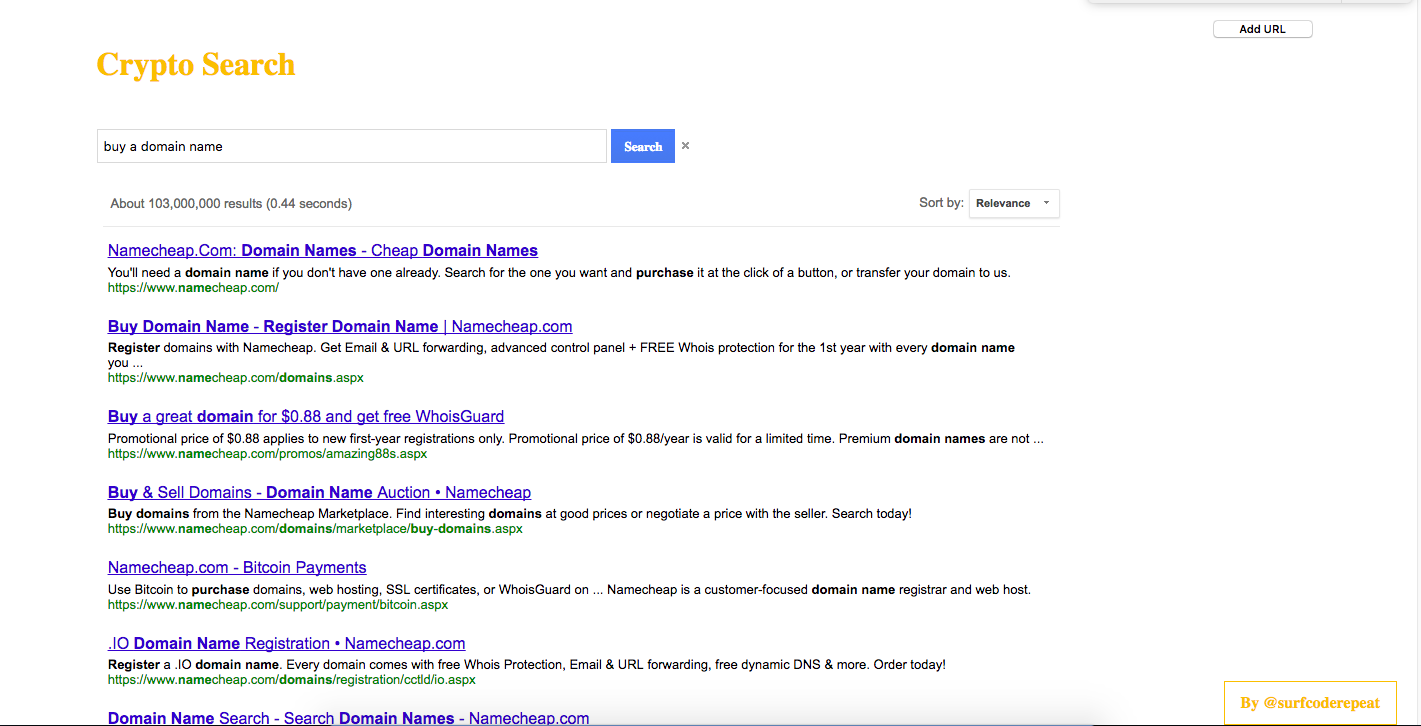Click snippet 'Use Bitcoin to purchase domains'
This screenshot has width=1421, height=726.
(x=569, y=590)
